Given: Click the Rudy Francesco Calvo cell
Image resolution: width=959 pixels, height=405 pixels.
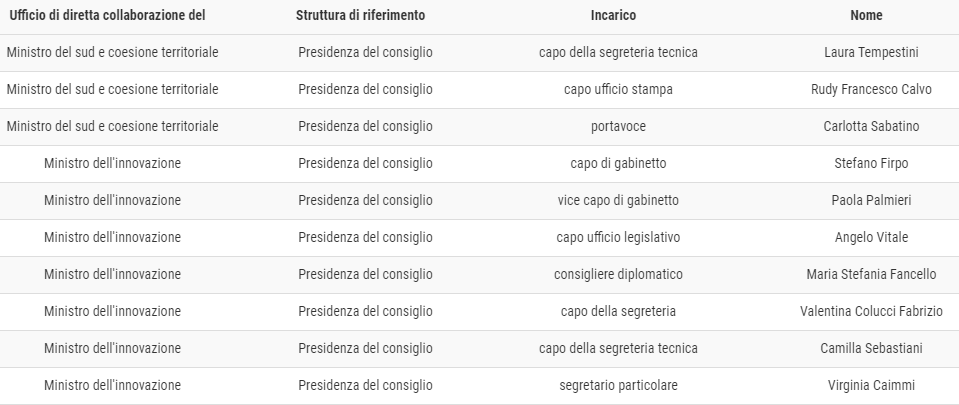Looking at the screenshot, I should [x=871, y=89].
